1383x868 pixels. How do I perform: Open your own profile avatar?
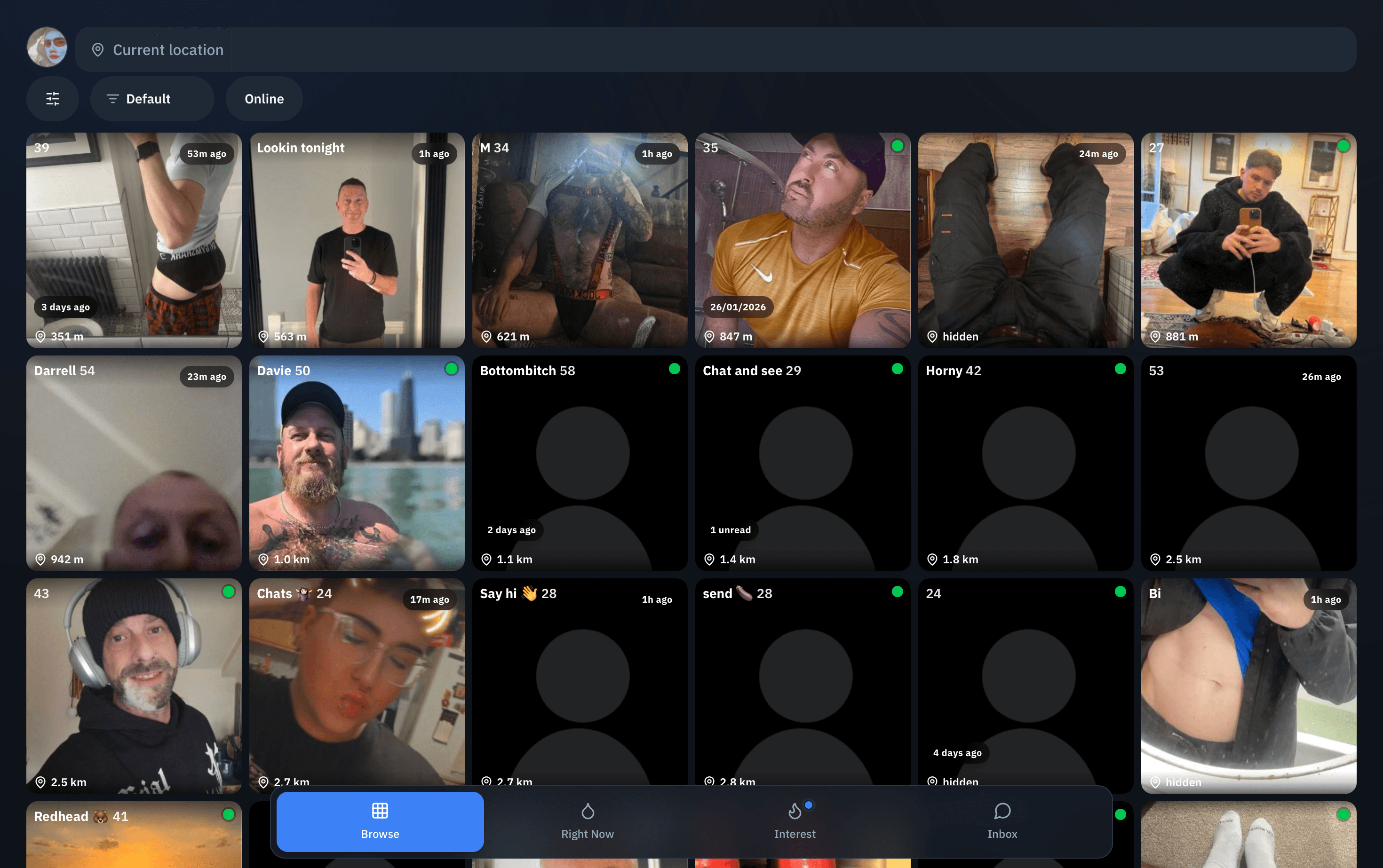(47, 47)
